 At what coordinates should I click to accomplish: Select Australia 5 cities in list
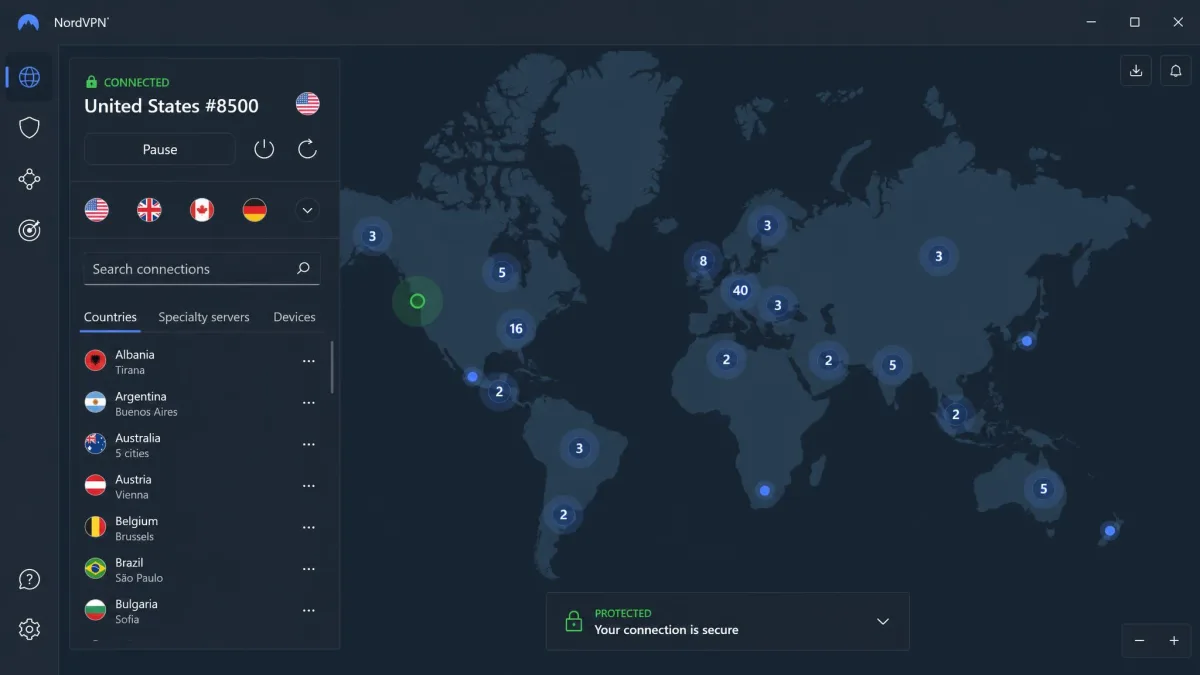[200, 445]
